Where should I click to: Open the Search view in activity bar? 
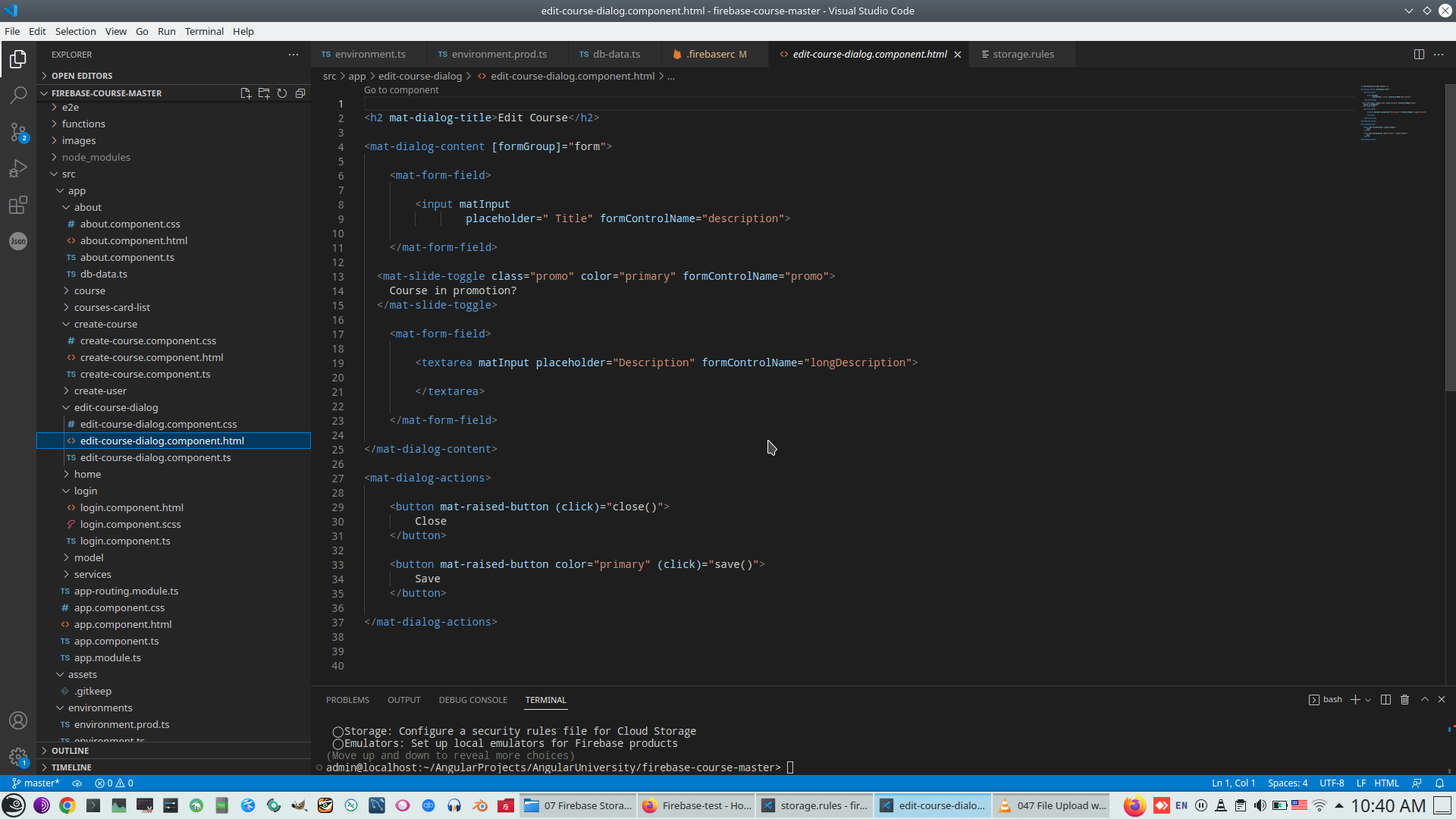point(18,96)
